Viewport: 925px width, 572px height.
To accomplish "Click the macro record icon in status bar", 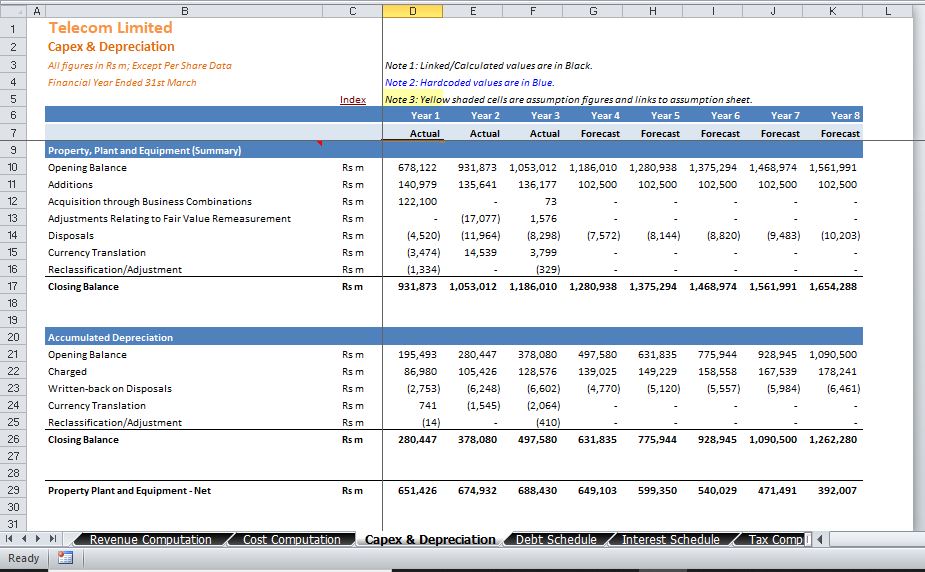I will pos(65,557).
